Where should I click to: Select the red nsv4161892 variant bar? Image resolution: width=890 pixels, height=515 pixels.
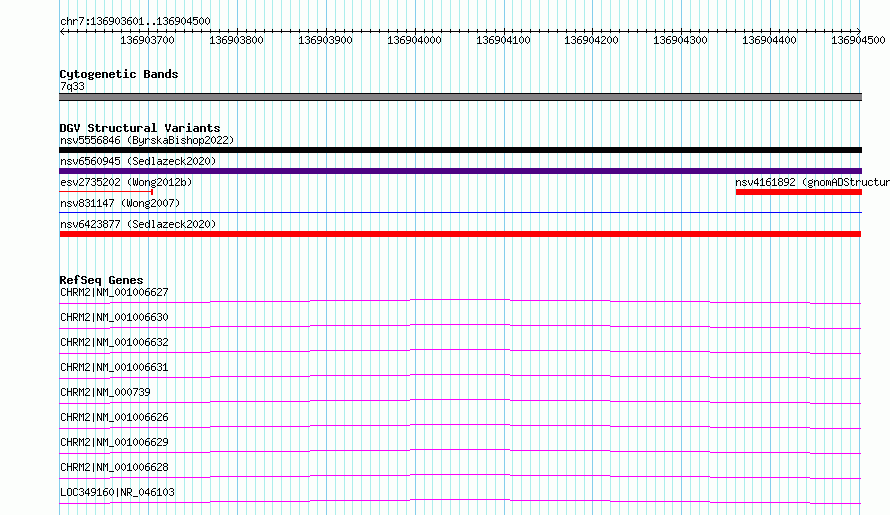(x=799, y=192)
